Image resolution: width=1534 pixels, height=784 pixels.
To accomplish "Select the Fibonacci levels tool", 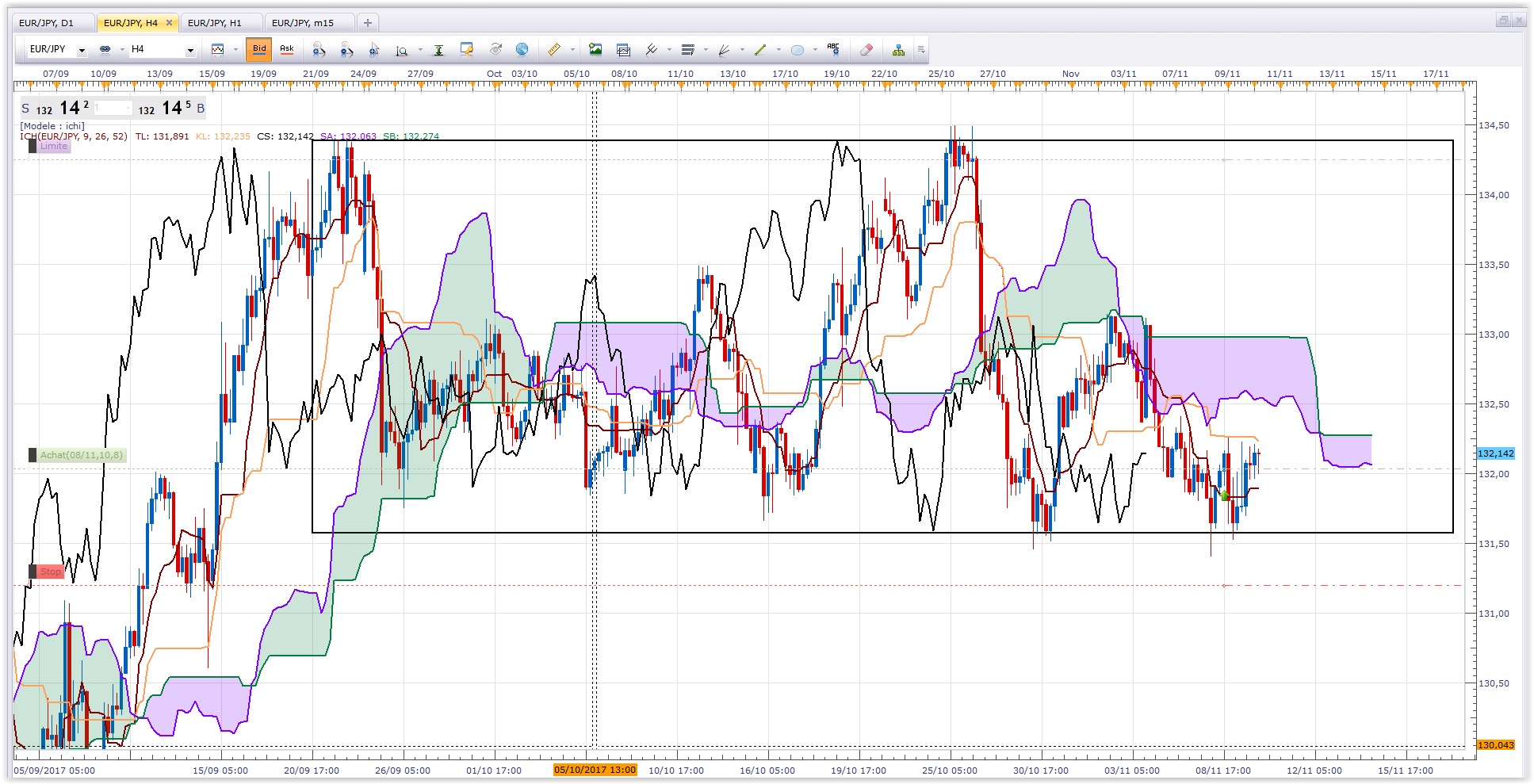I will click(687, 49).
